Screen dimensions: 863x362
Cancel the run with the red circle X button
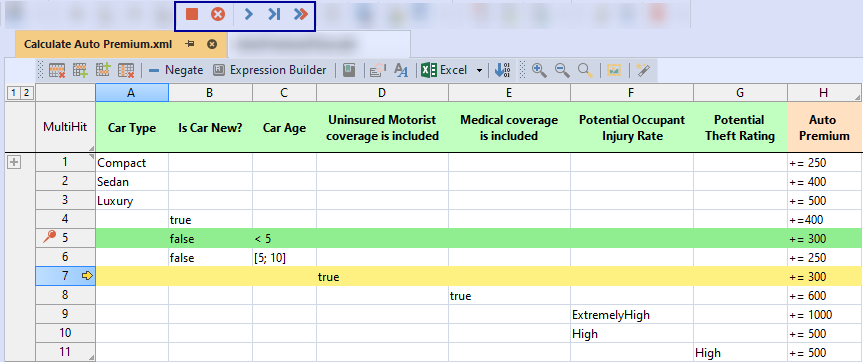click(x=218, y=14)
